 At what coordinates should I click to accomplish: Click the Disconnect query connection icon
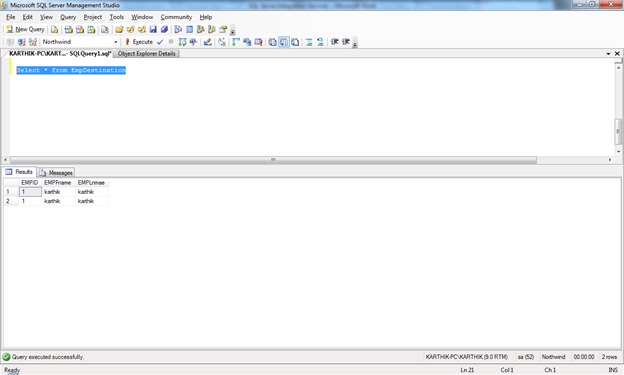click(22, 42)
